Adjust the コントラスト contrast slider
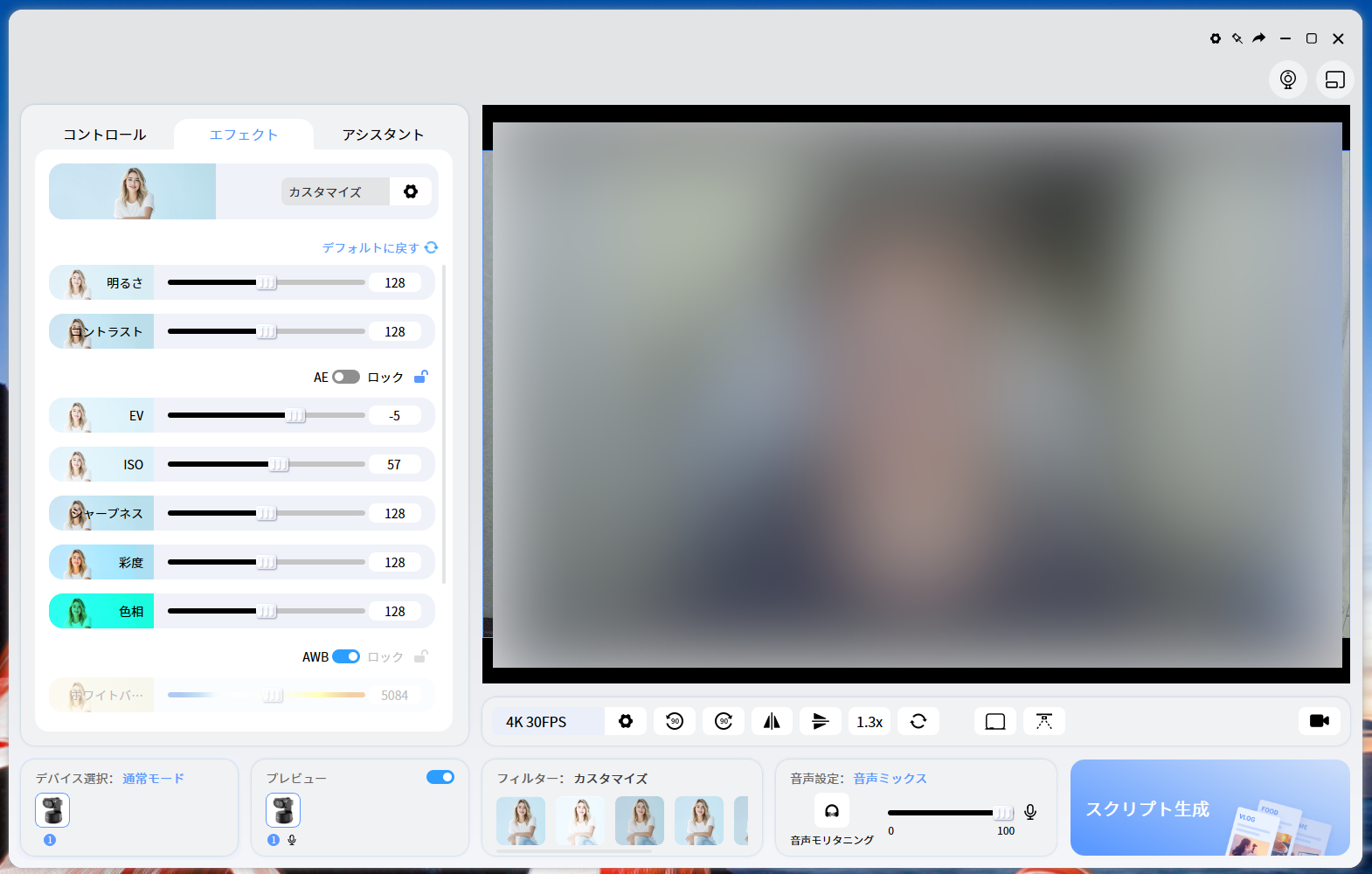The width and height of the screenshot is (1372, 874). [267, 331]
